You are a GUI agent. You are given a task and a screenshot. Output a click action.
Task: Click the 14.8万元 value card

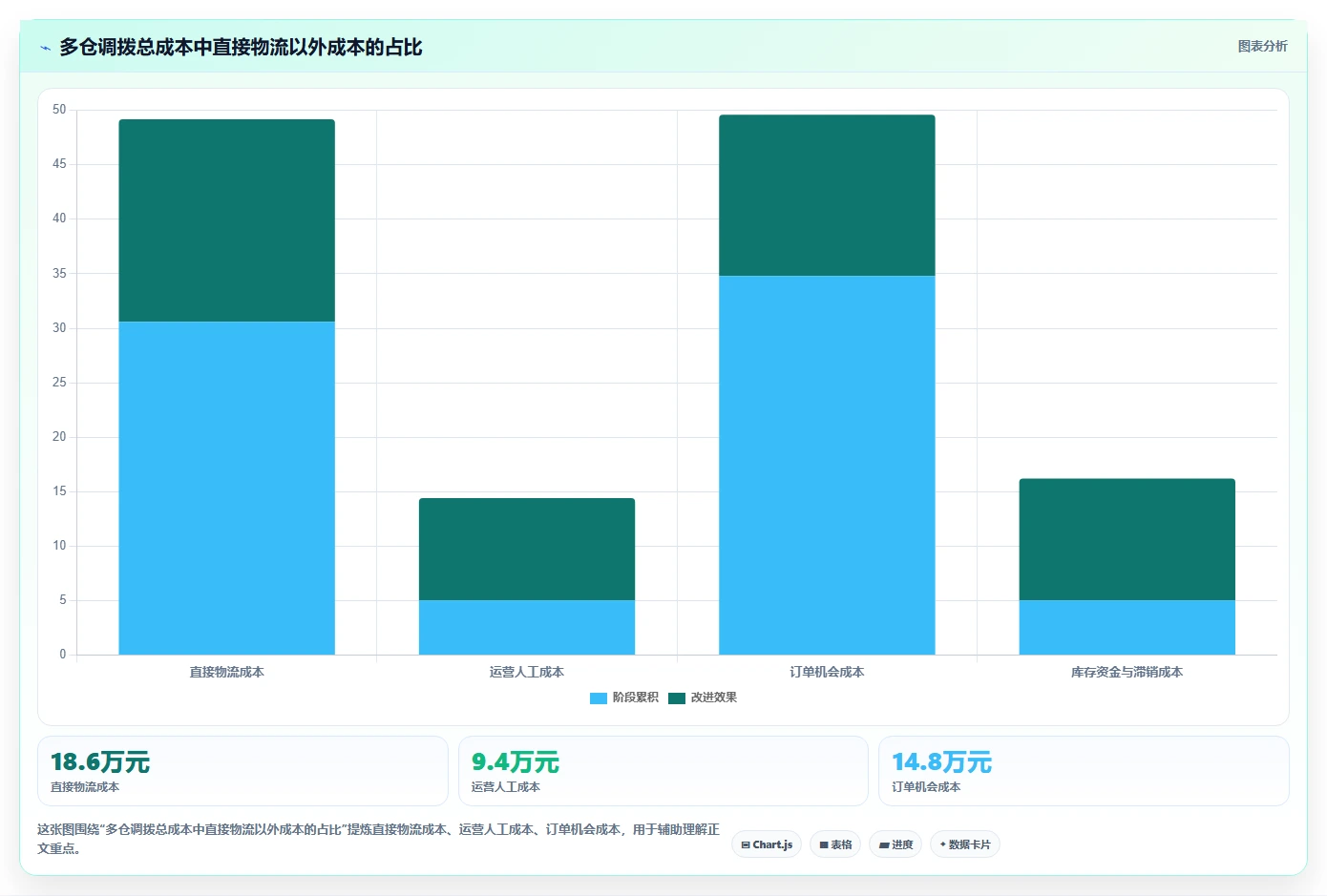(1084, 771)
